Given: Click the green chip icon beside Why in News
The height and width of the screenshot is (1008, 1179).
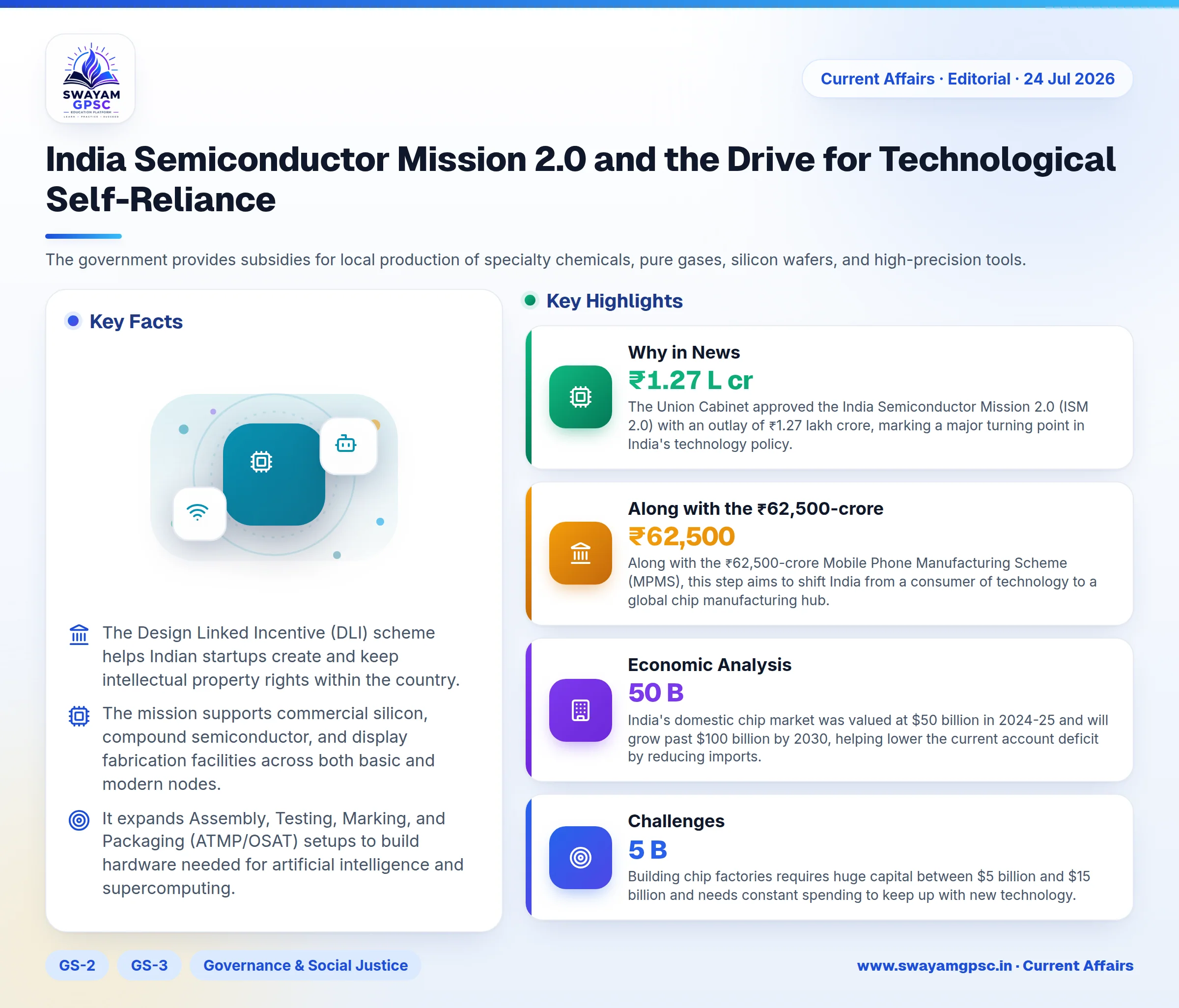Looking at the screenshot, I should click(580, 396).
